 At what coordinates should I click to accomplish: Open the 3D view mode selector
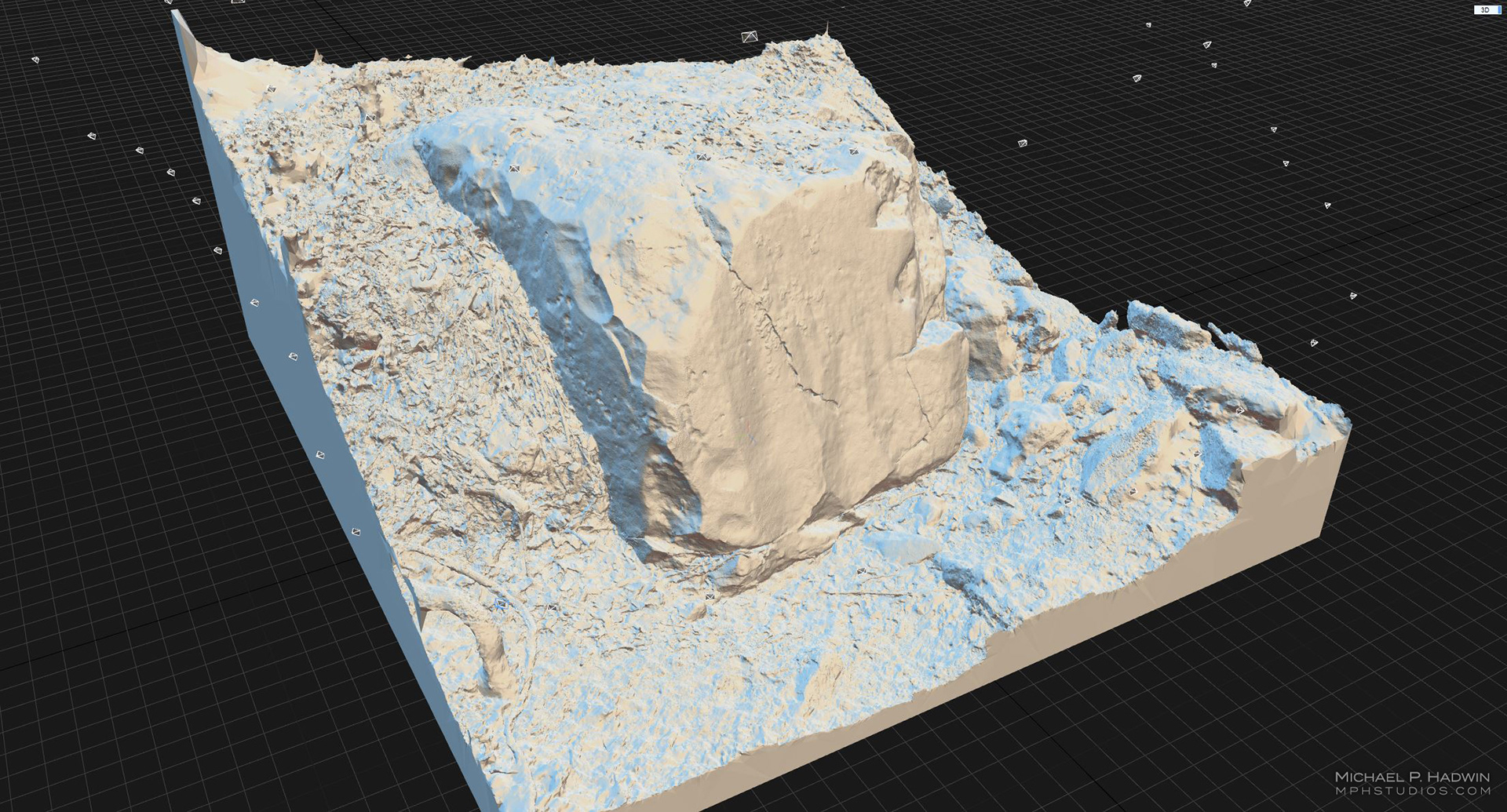point(1487,9)
